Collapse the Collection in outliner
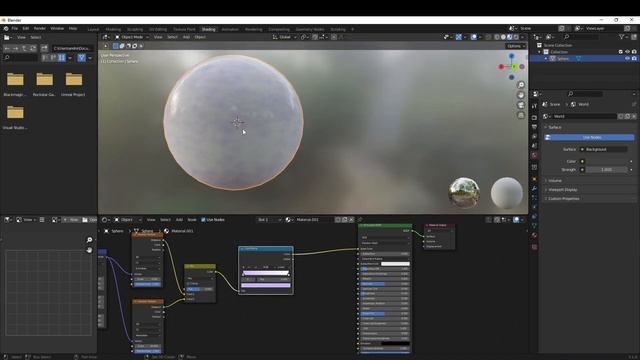The width and height of the screenshot is (640, 360). coord(540,52)
